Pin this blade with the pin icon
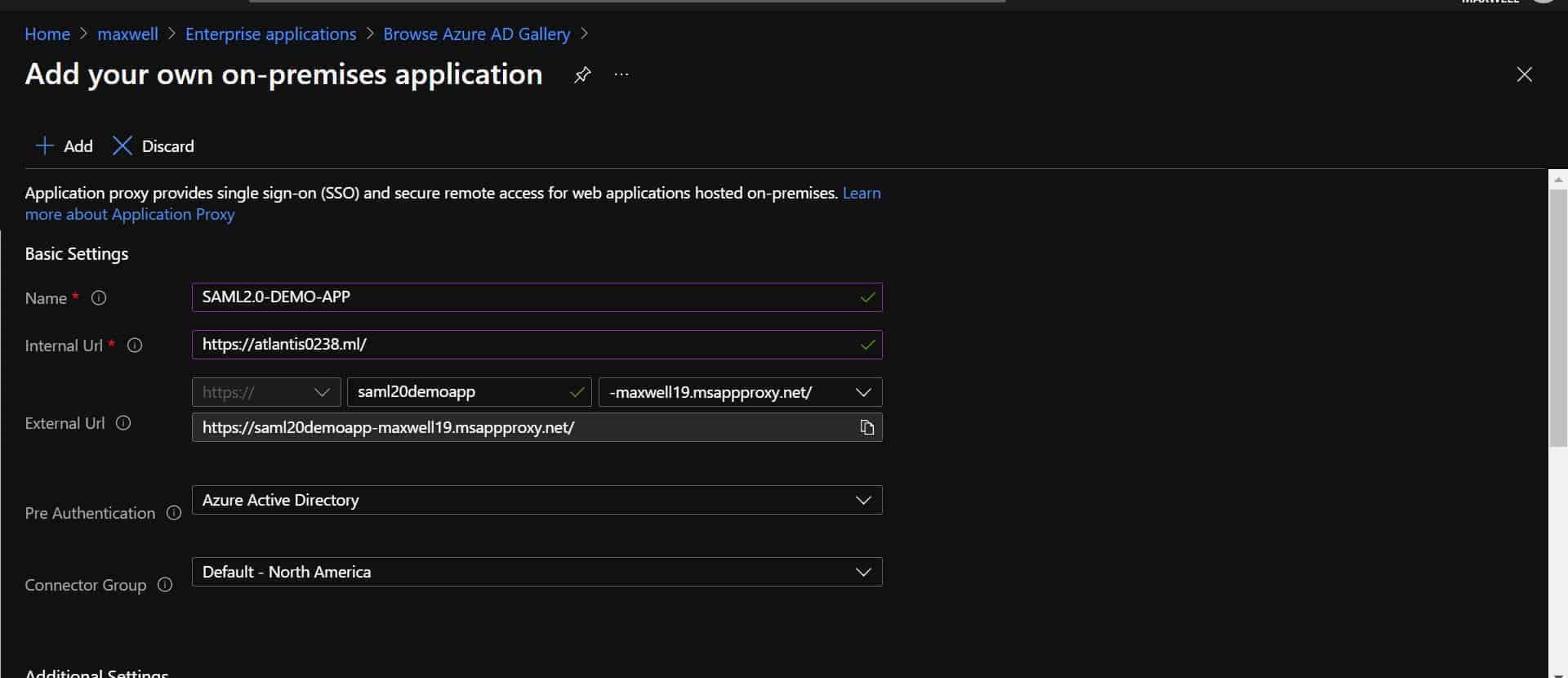The image size is (1568, 678). (x=581, y=74)
